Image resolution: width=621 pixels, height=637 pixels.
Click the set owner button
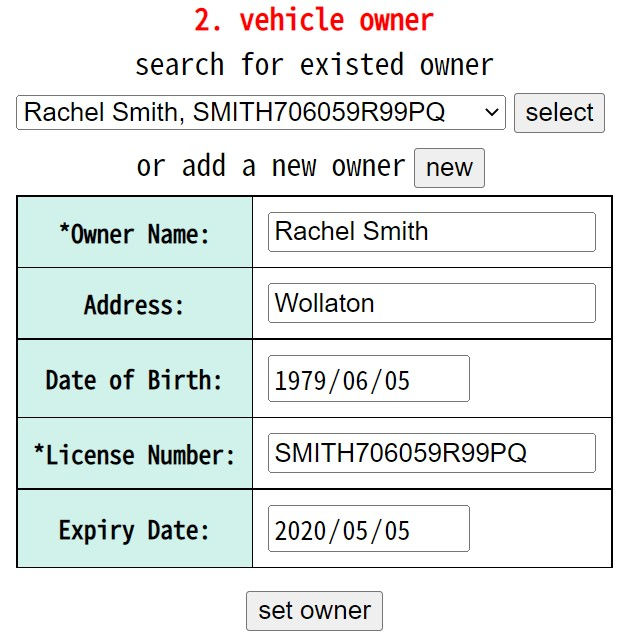[x=314, y=611]
